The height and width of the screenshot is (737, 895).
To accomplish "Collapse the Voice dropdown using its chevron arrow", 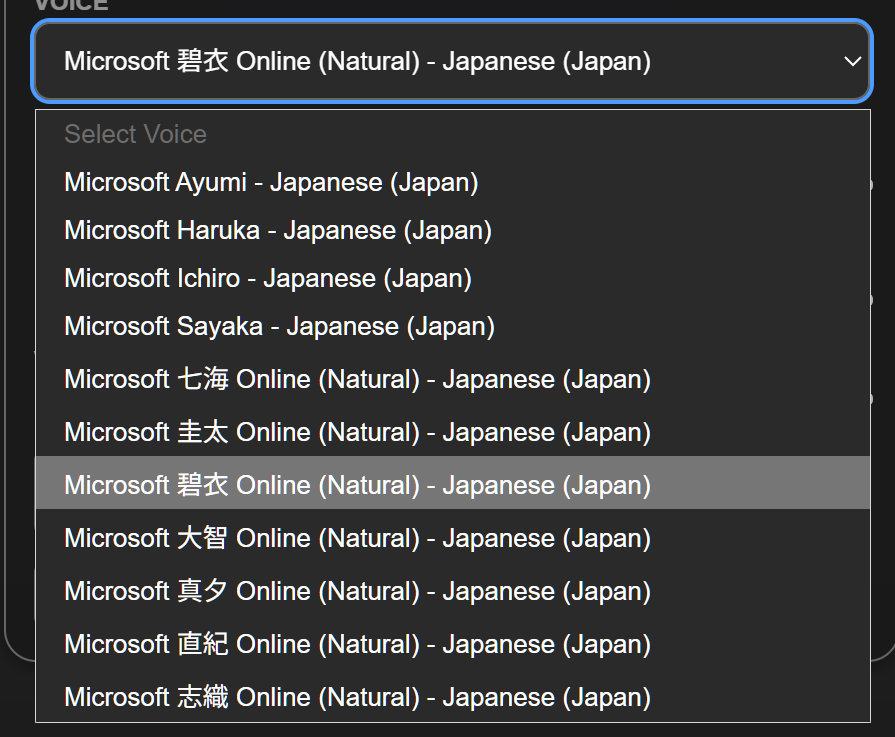I will click(852, 61).
